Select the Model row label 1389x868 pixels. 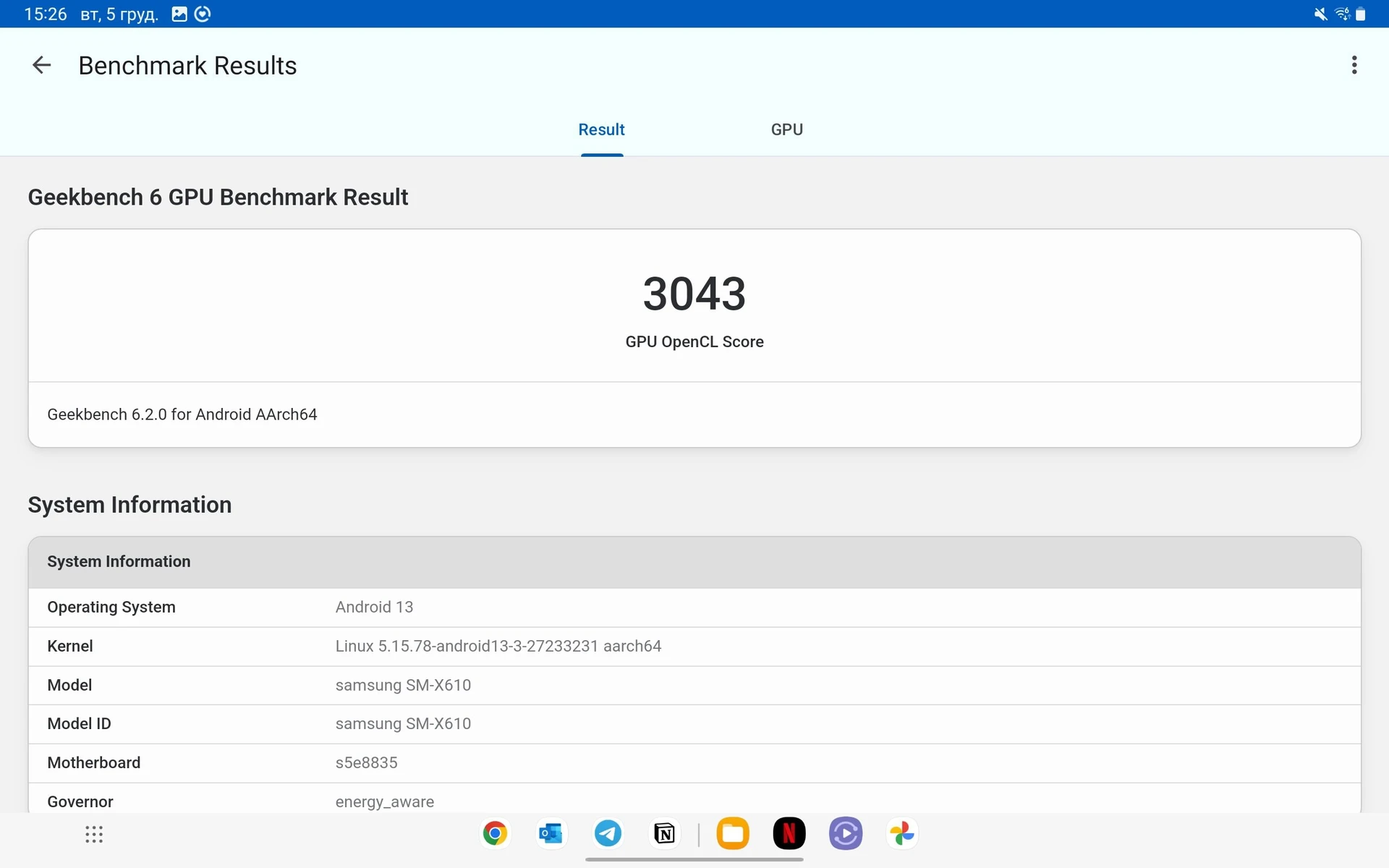[x=69, y=685]
